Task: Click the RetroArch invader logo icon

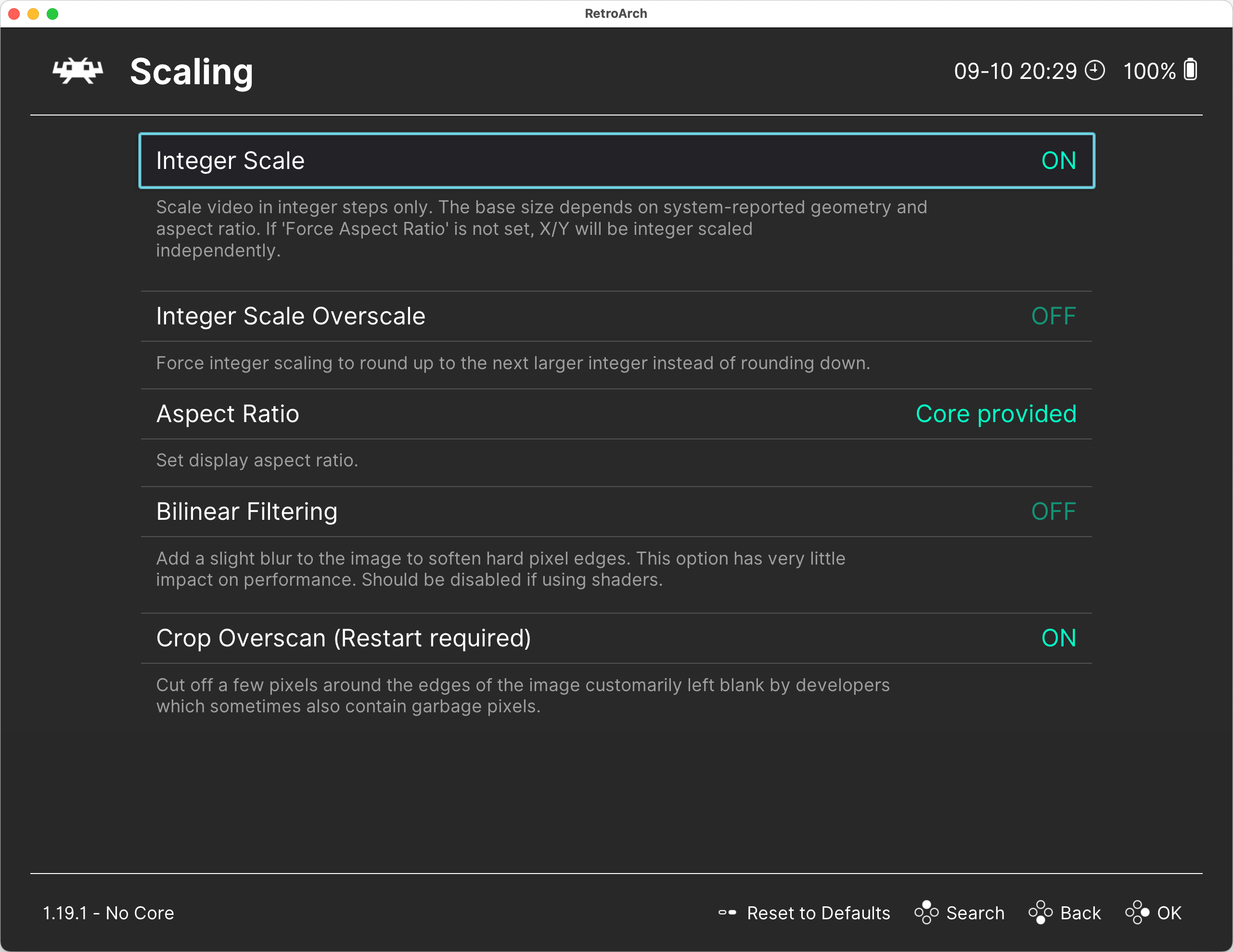Action: point(78,71)
